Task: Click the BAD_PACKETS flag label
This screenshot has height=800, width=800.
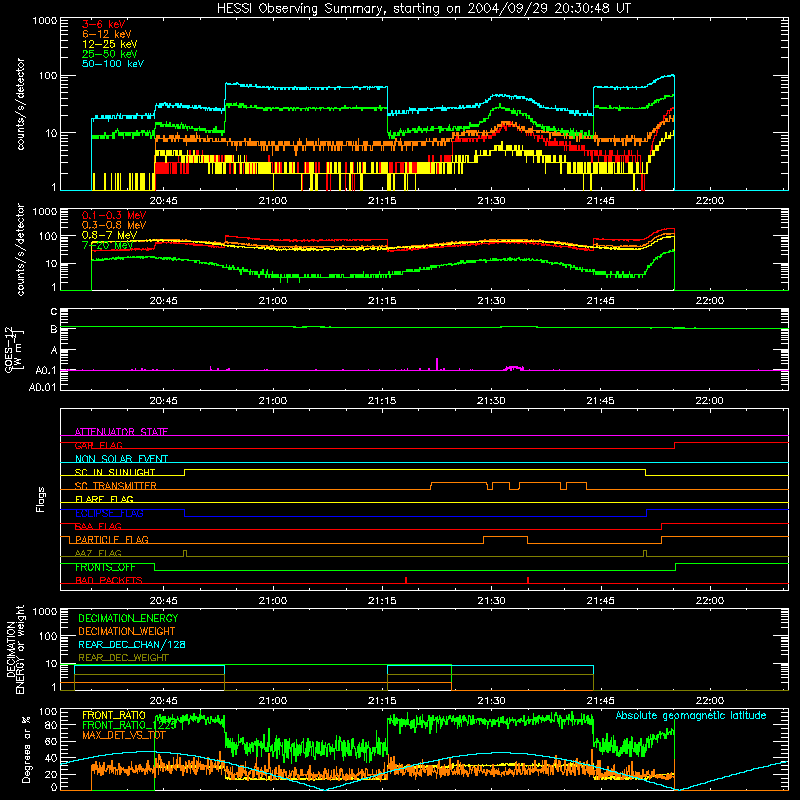Action: 109,580
